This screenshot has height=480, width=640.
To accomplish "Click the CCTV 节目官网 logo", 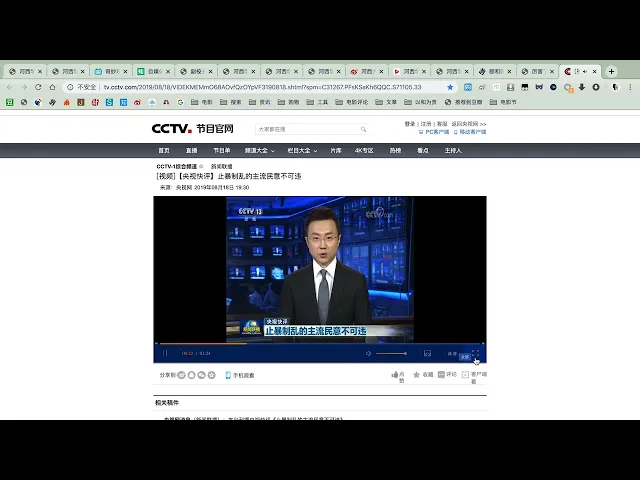I will pyautogui.click(x=193, y=129).
